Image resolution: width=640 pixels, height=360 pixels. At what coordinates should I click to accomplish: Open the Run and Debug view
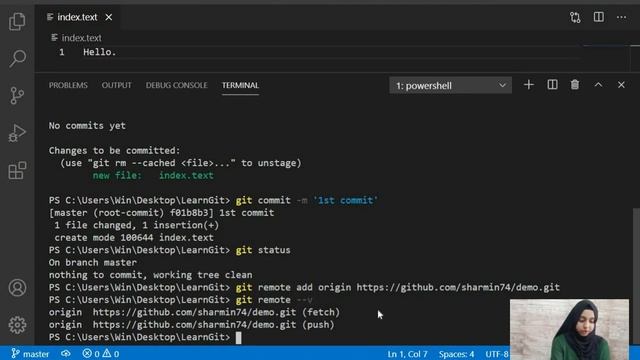point(17,133)
